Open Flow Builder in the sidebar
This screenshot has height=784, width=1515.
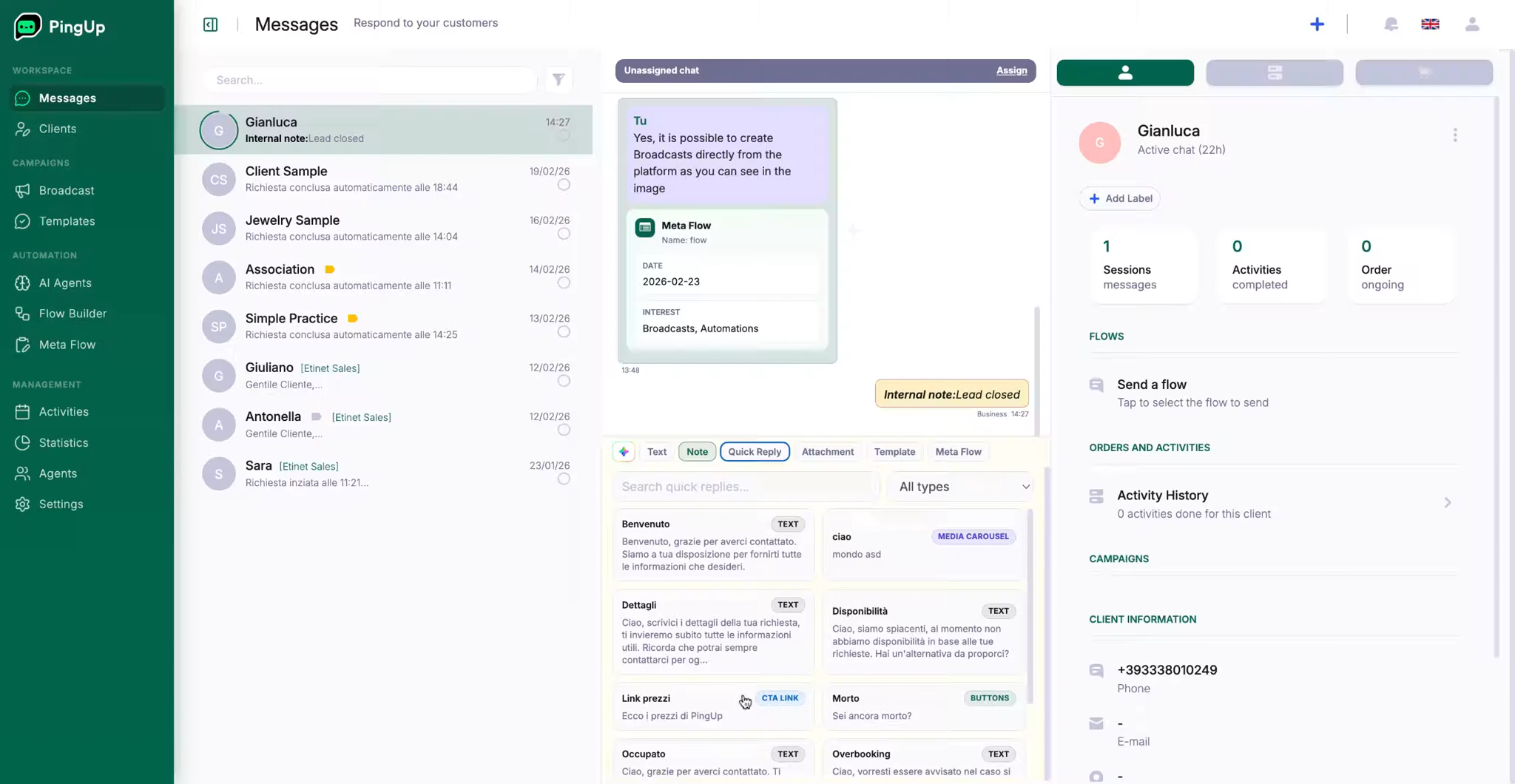click(72, 314)
